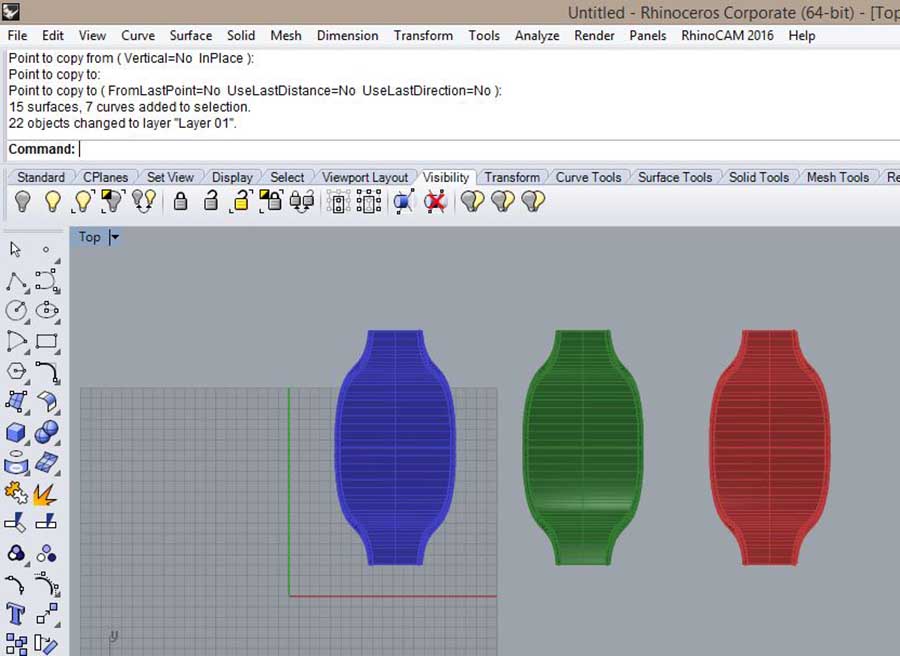Screen dimensions: 900x656
Task: Click the Rotate tool icon
Action: coord(46,645)
